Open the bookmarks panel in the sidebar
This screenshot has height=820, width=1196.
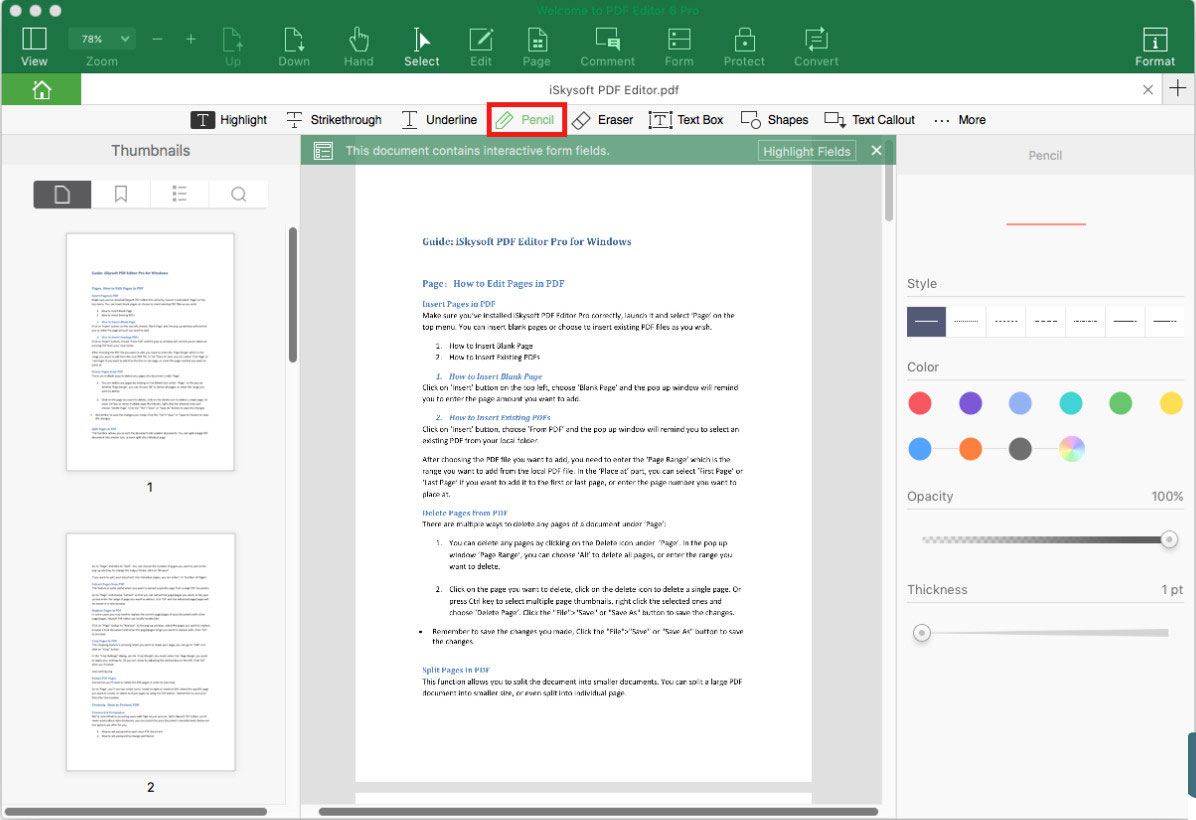click(120, 193)
